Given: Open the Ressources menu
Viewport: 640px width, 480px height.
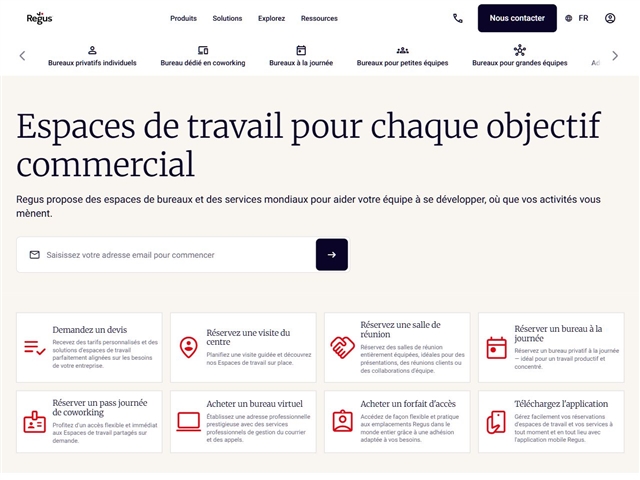Looking at the screenshot, I should (319, 18).
